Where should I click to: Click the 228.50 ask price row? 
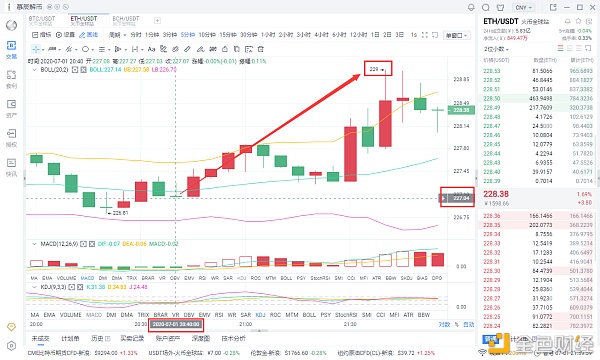pyautogui.click(x=537, y=98)
